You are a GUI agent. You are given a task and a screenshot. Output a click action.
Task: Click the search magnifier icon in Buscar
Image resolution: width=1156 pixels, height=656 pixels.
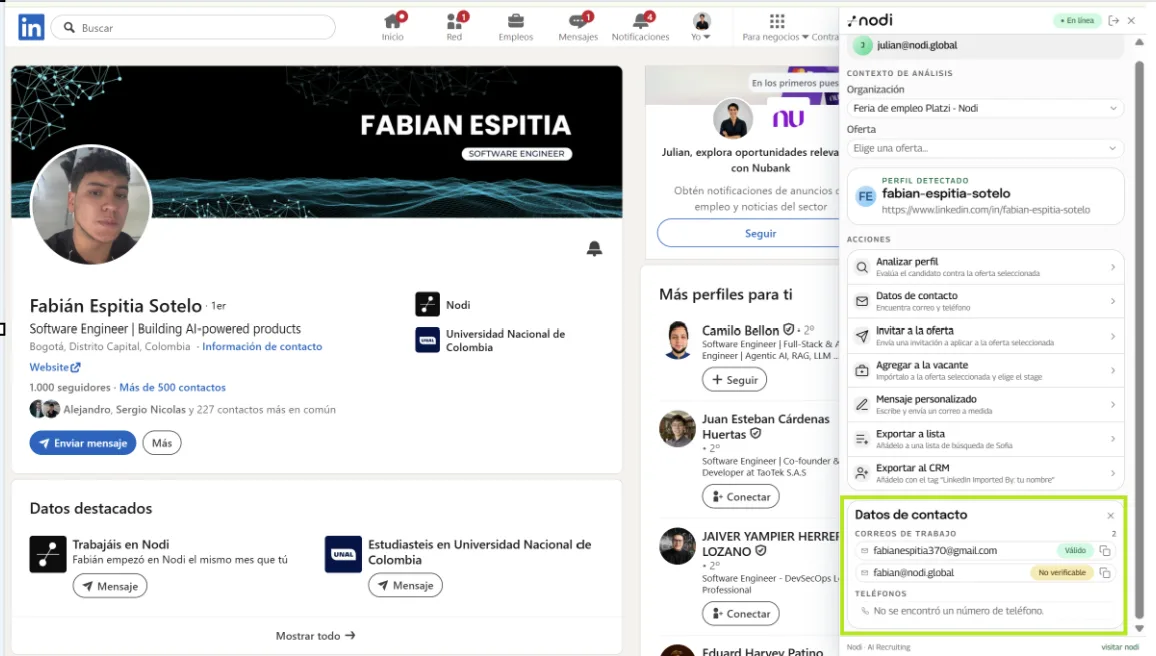69,27
